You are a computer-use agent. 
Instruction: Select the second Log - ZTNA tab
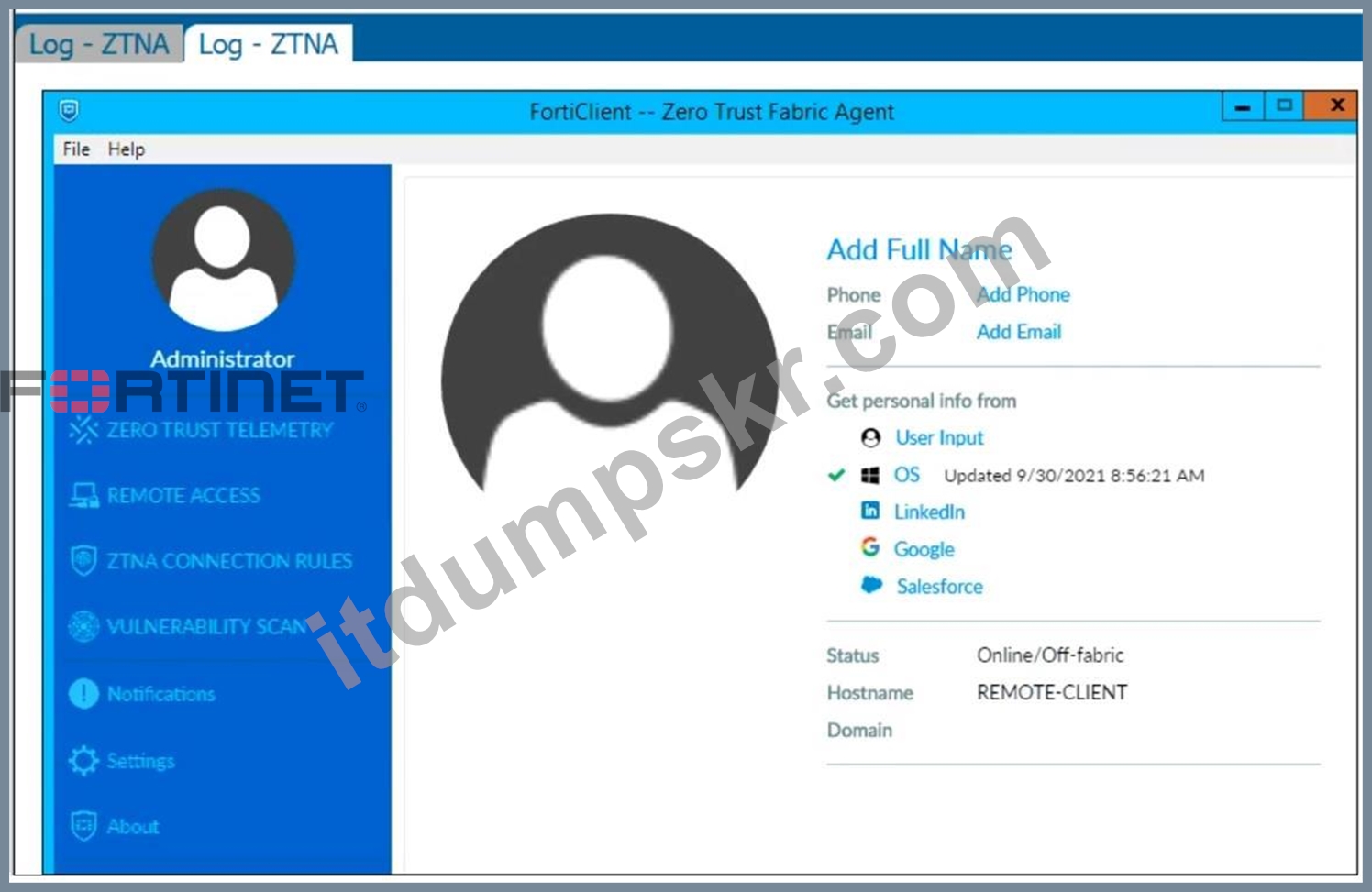tap(269, 44)
